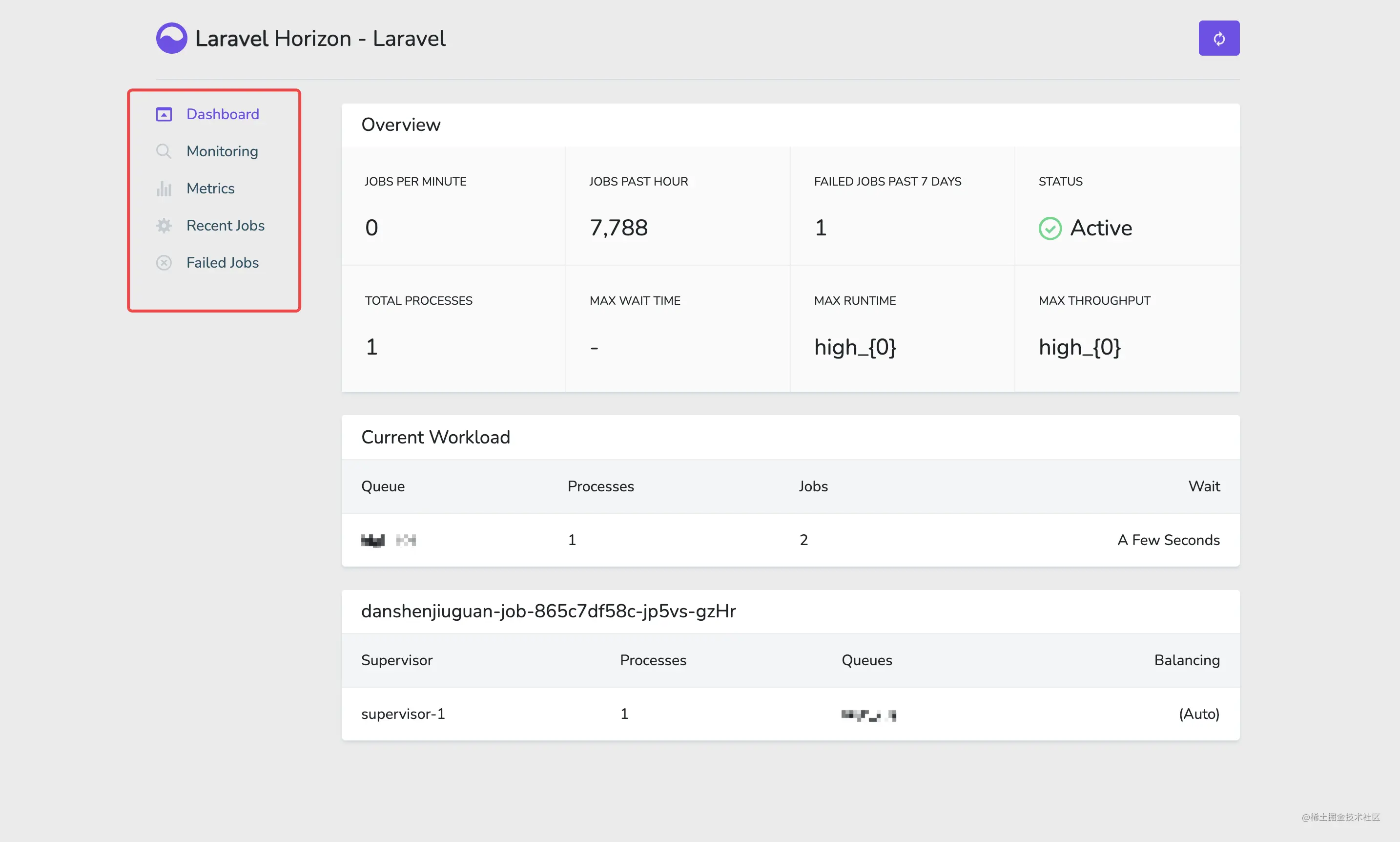
Task: Click the Wait column header
Action: click(x=1204, y=486)
